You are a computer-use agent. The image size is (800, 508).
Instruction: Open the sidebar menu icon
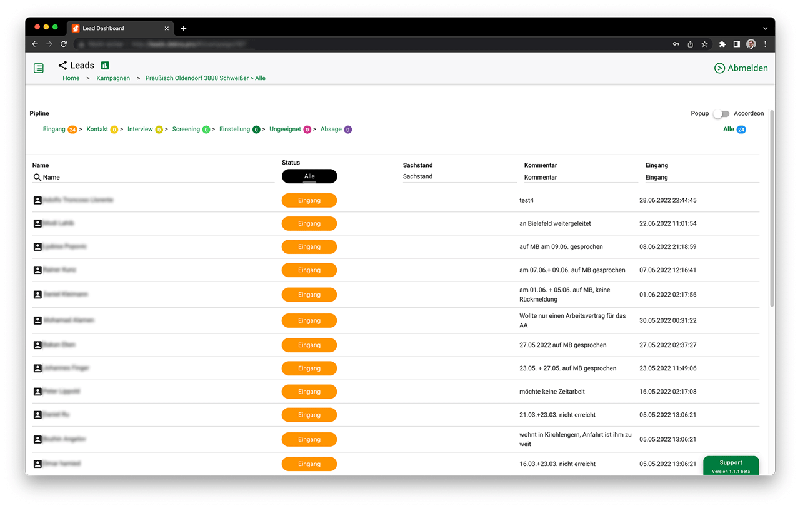pos(39,68)
